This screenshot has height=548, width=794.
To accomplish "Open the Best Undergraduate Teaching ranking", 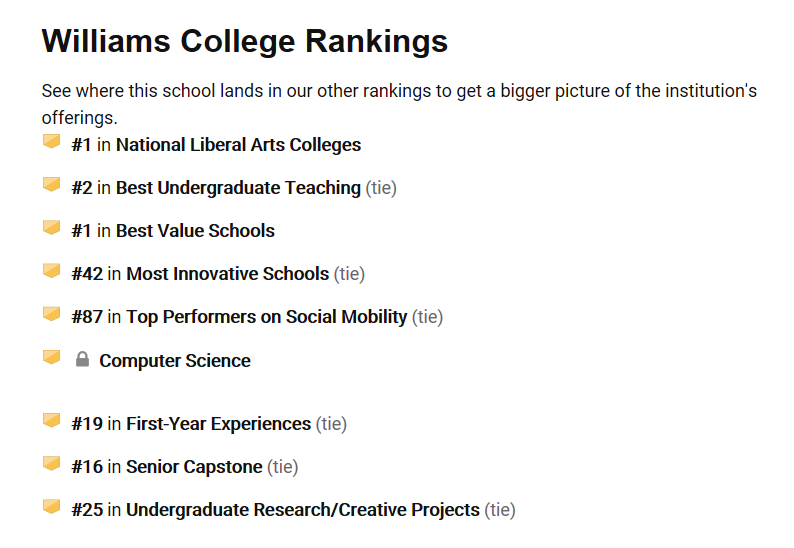I will [x=238, y=188].
